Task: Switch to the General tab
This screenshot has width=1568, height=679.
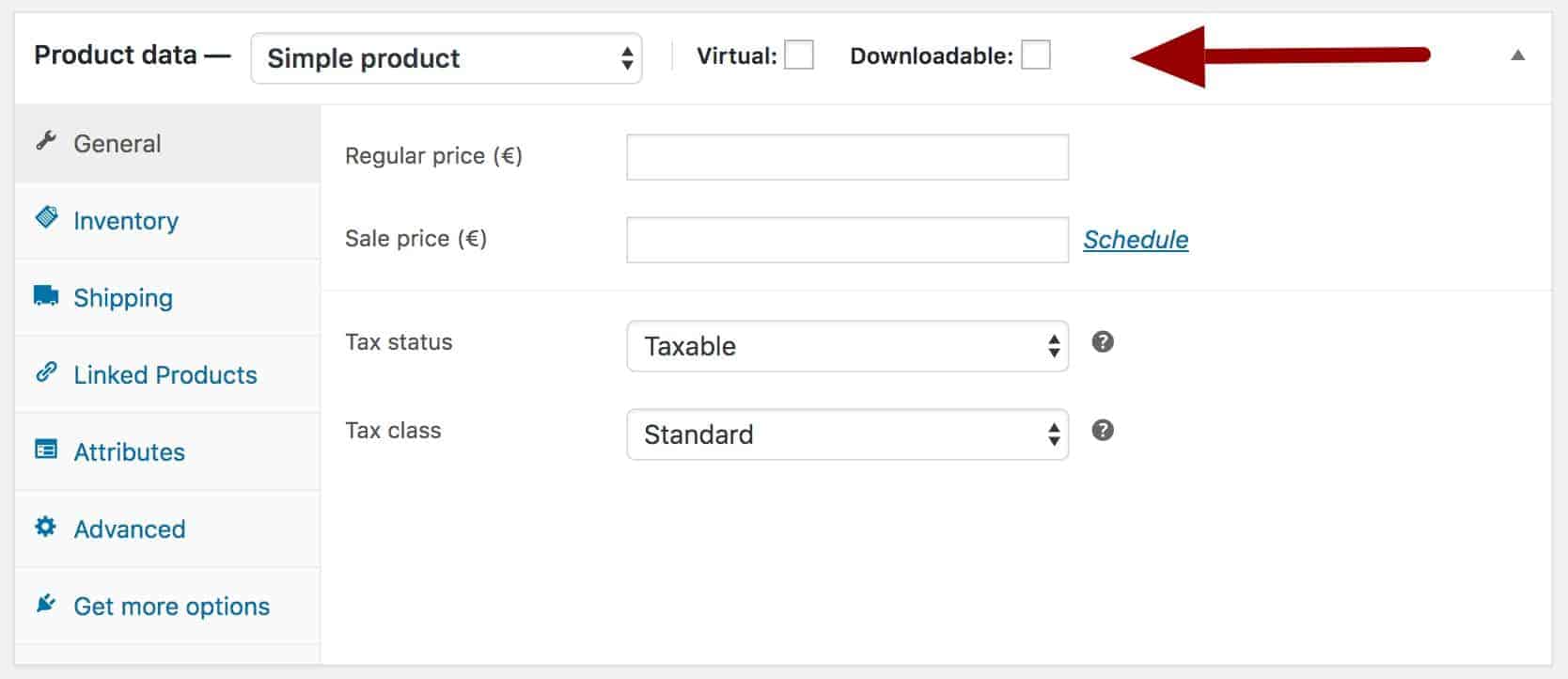Action: 167,143
